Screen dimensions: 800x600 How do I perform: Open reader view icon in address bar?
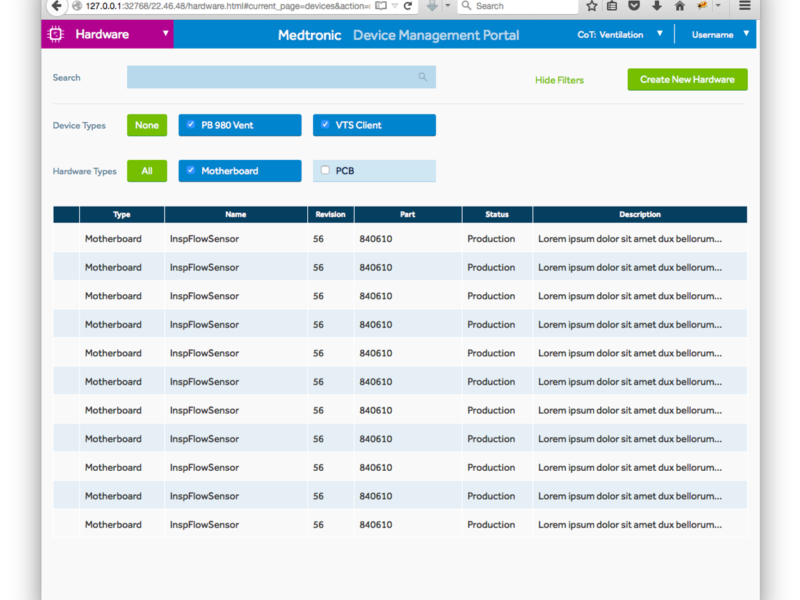tap(381, 6)
